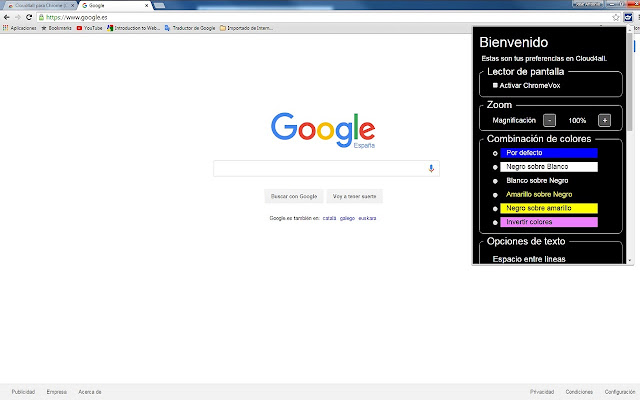Open the Condiciones footer link
This screenshot has height=400, width=640.
point(579,392)
